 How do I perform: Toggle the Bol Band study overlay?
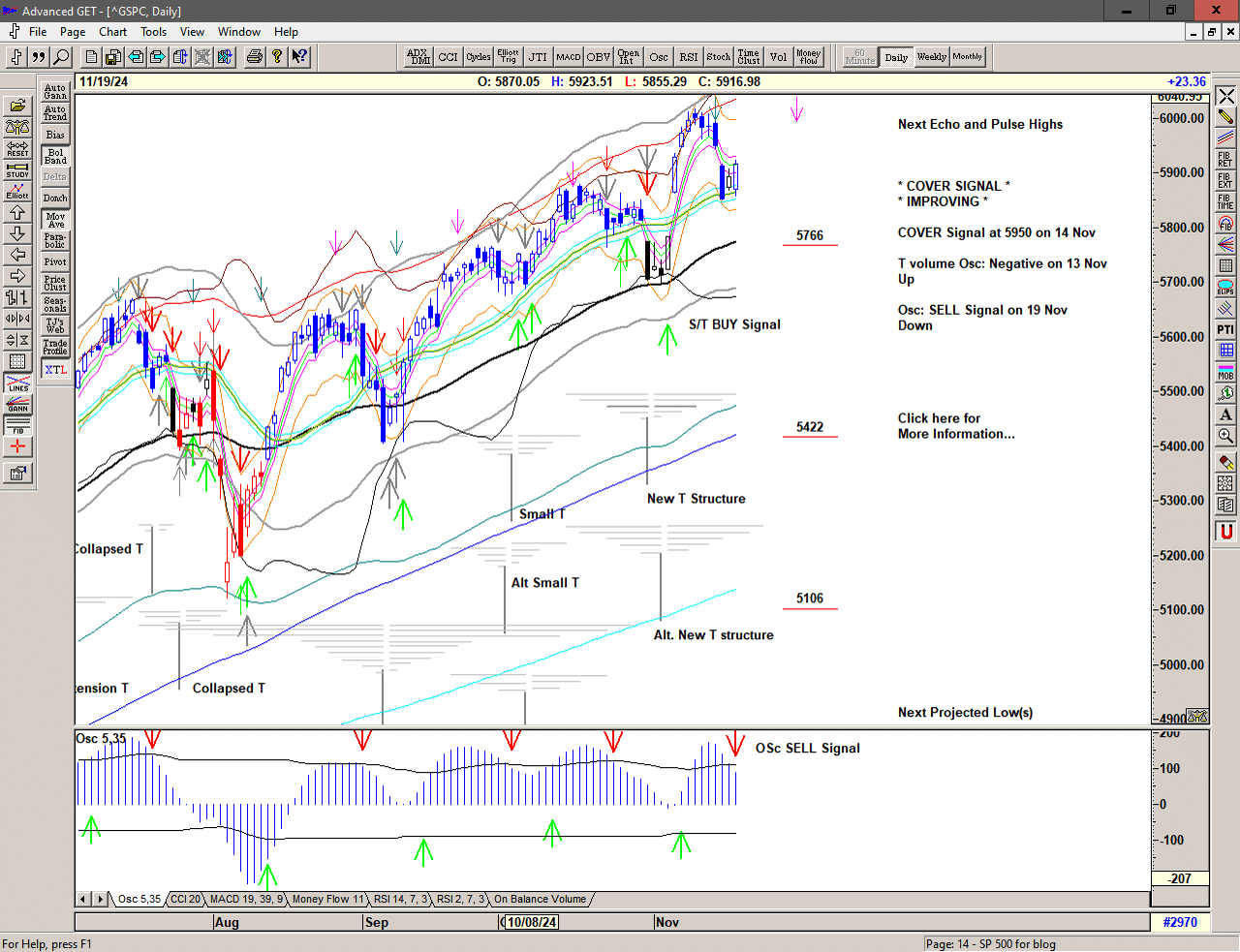(x=55, y=156)
